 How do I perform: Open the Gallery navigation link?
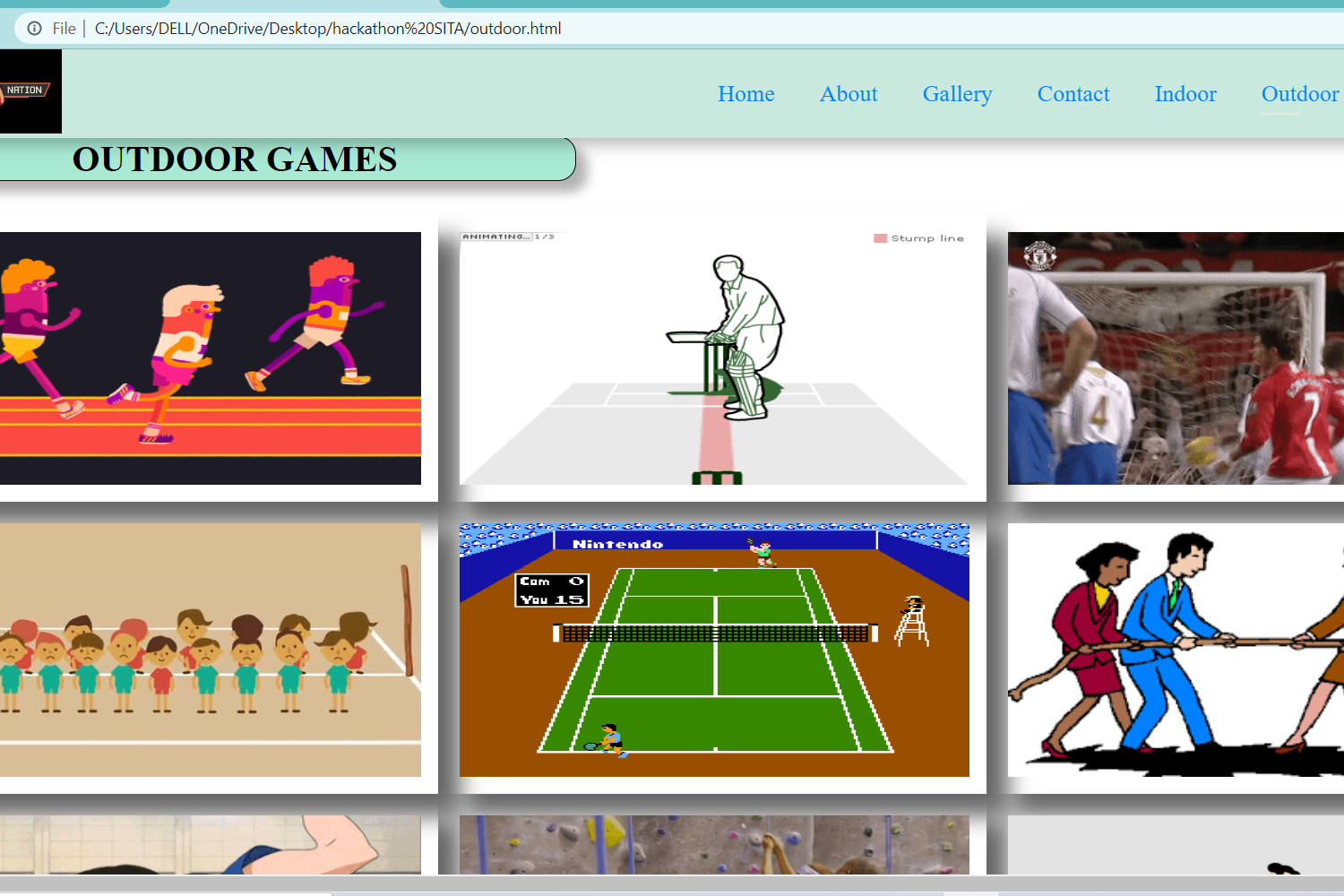(957, 94)
